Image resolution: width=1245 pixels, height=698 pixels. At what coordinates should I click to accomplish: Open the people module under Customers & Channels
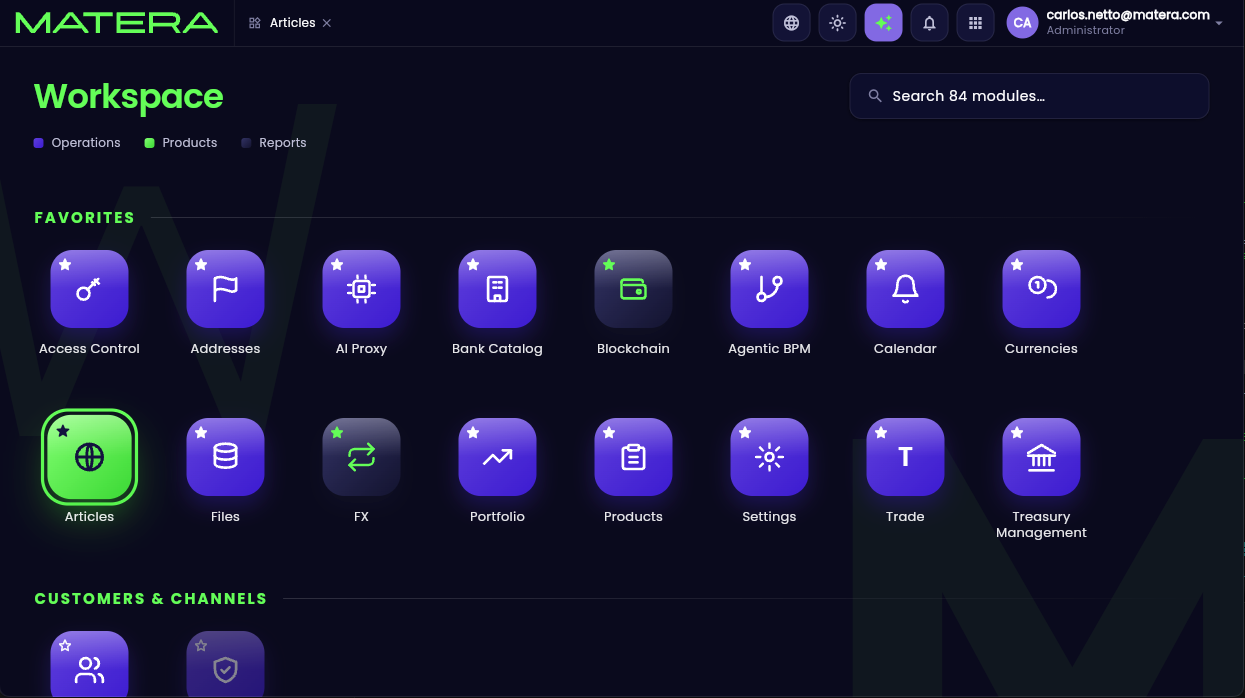[89, 665]
